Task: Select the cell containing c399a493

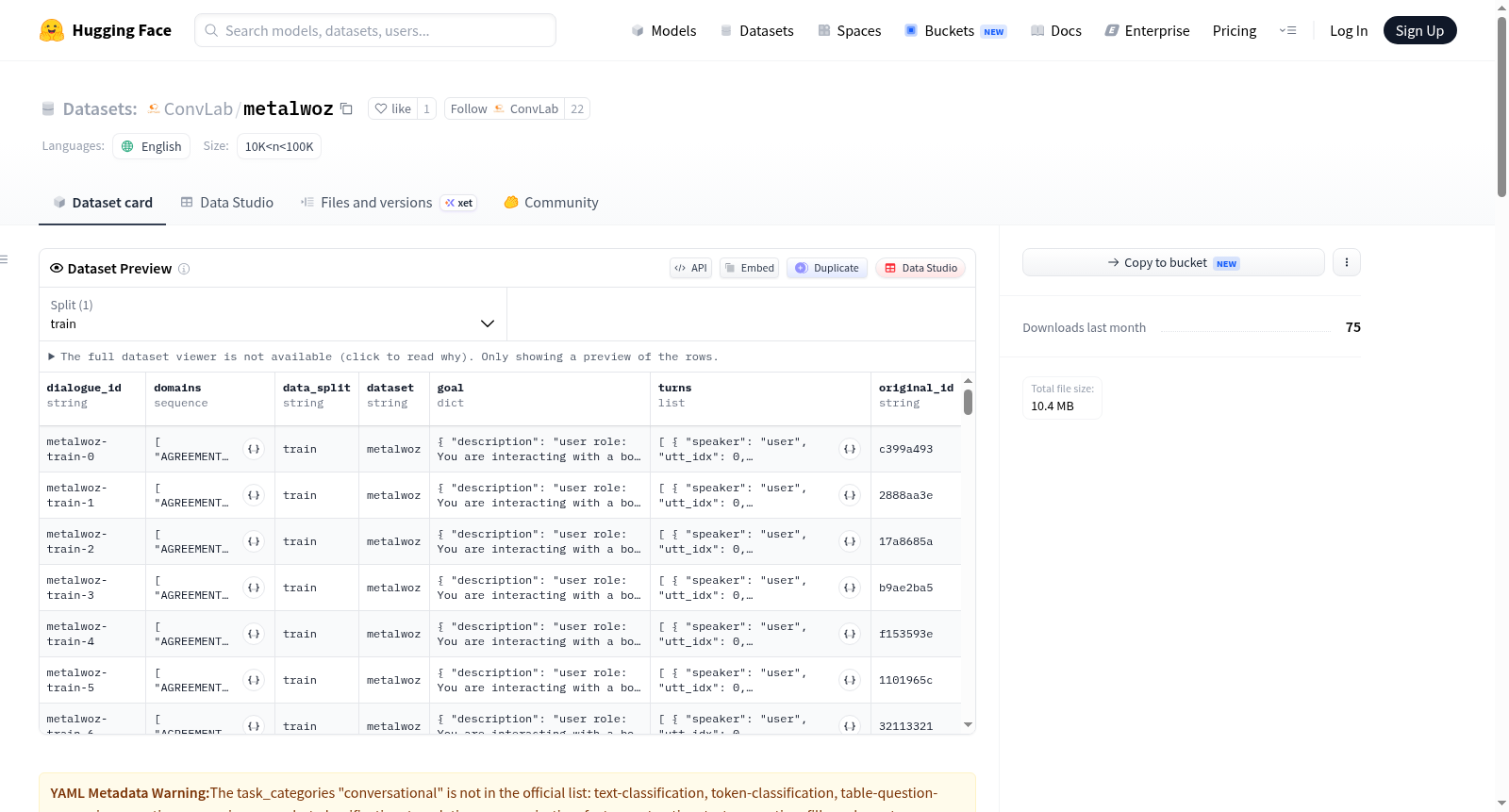Action: pyautogui.click(x=916, y=449)
